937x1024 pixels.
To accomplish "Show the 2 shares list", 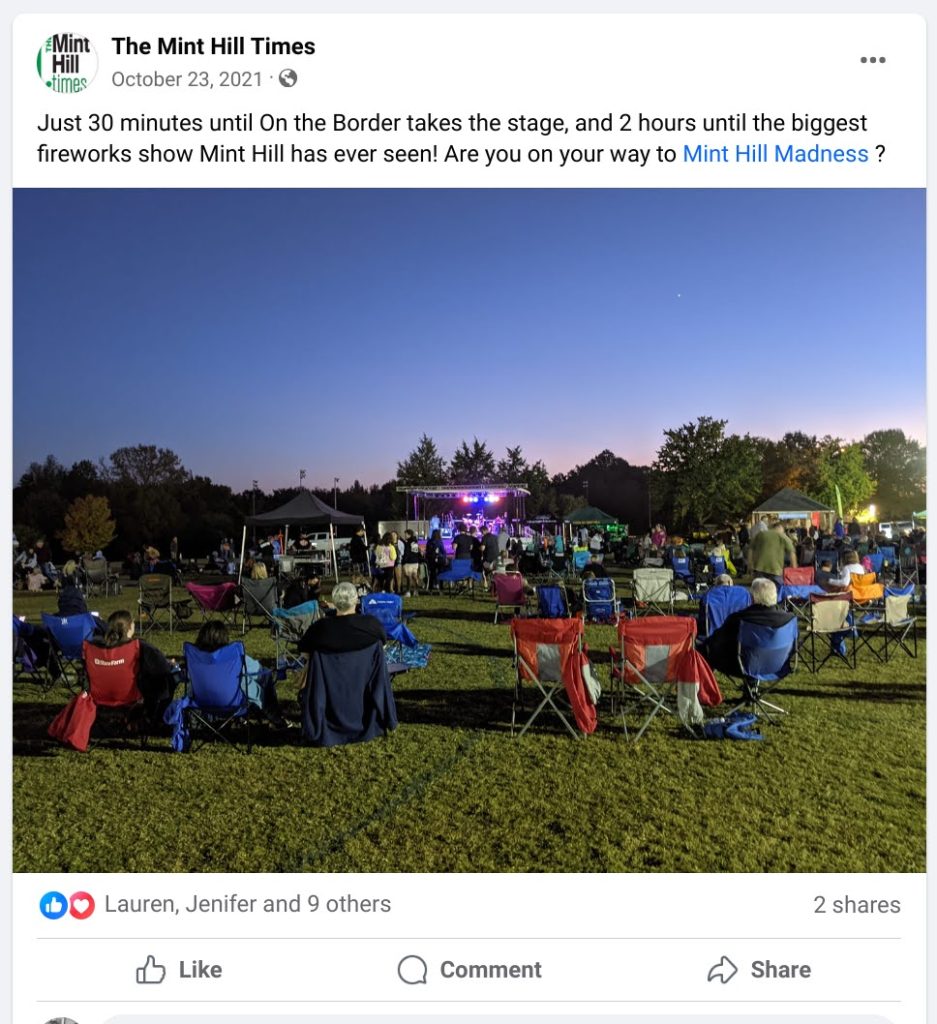I will tap(857, 905).
